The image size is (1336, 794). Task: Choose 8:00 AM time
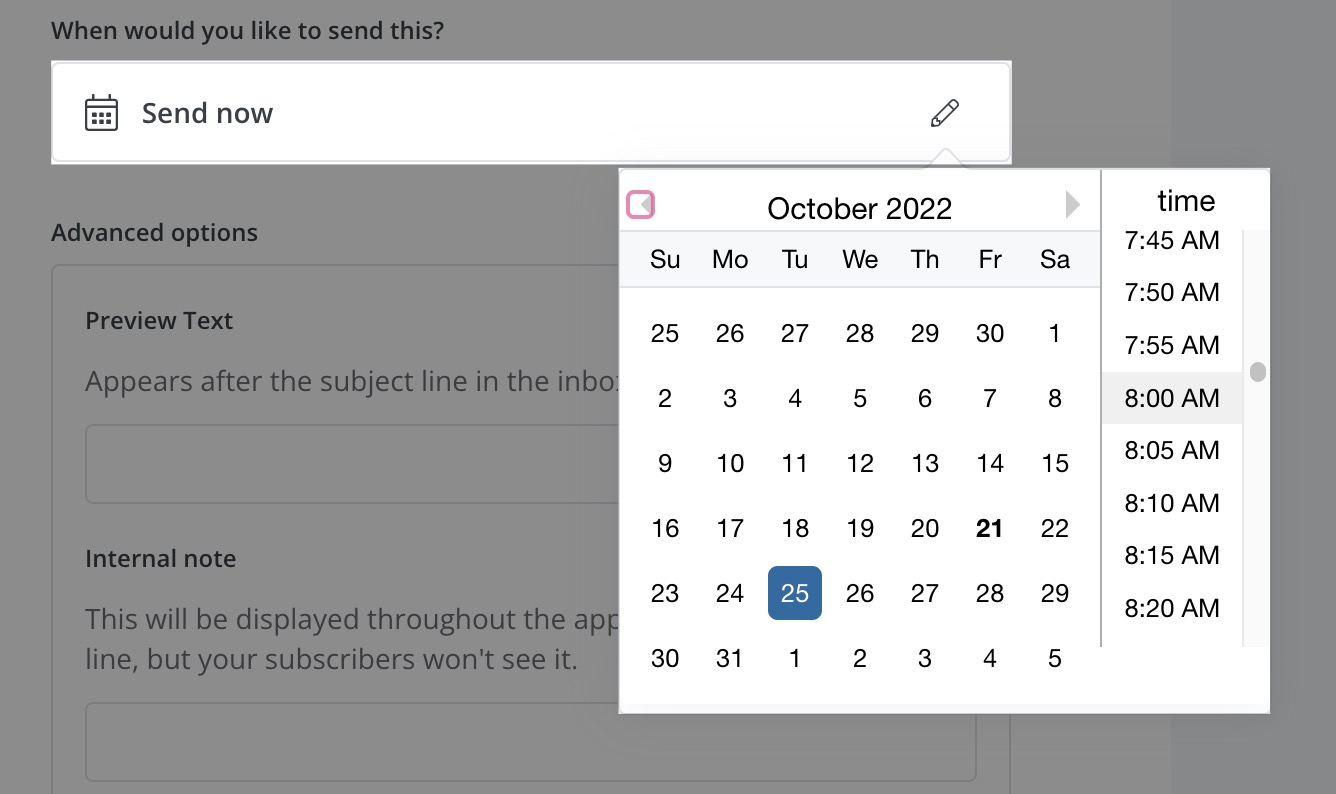point(1172,398)
